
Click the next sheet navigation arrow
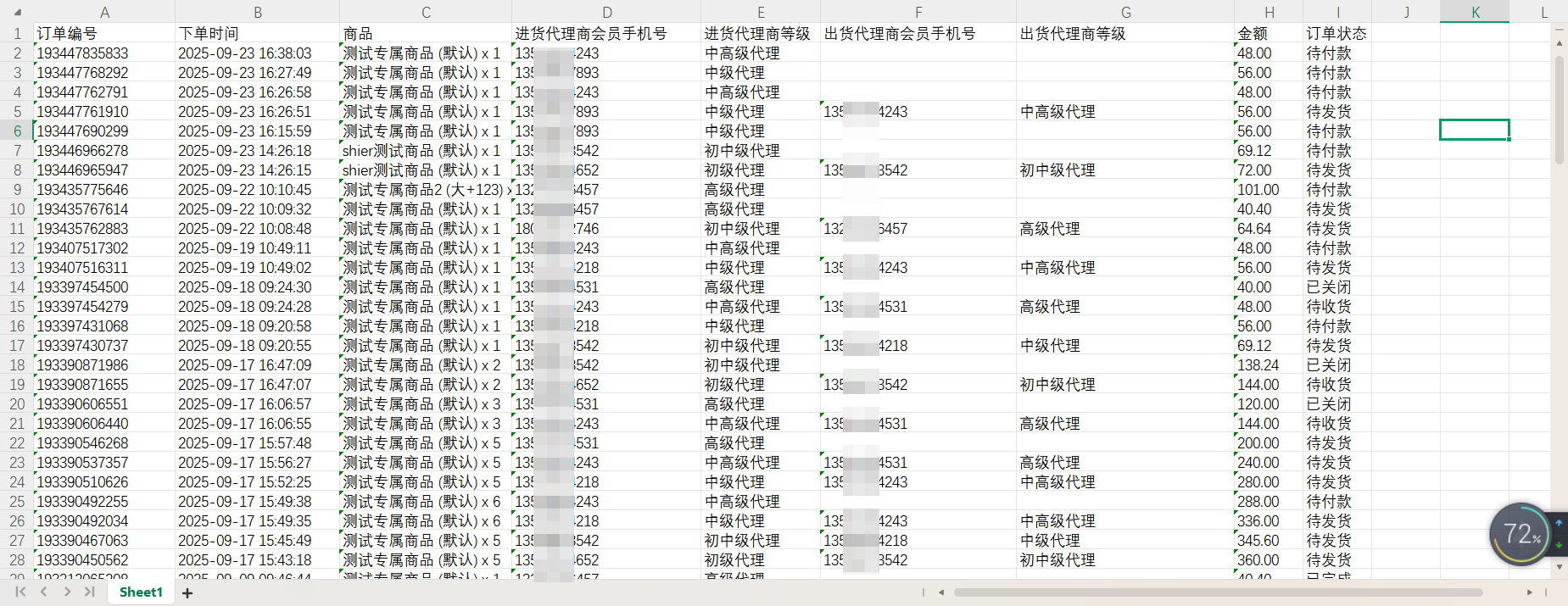[x=67, y=592]
